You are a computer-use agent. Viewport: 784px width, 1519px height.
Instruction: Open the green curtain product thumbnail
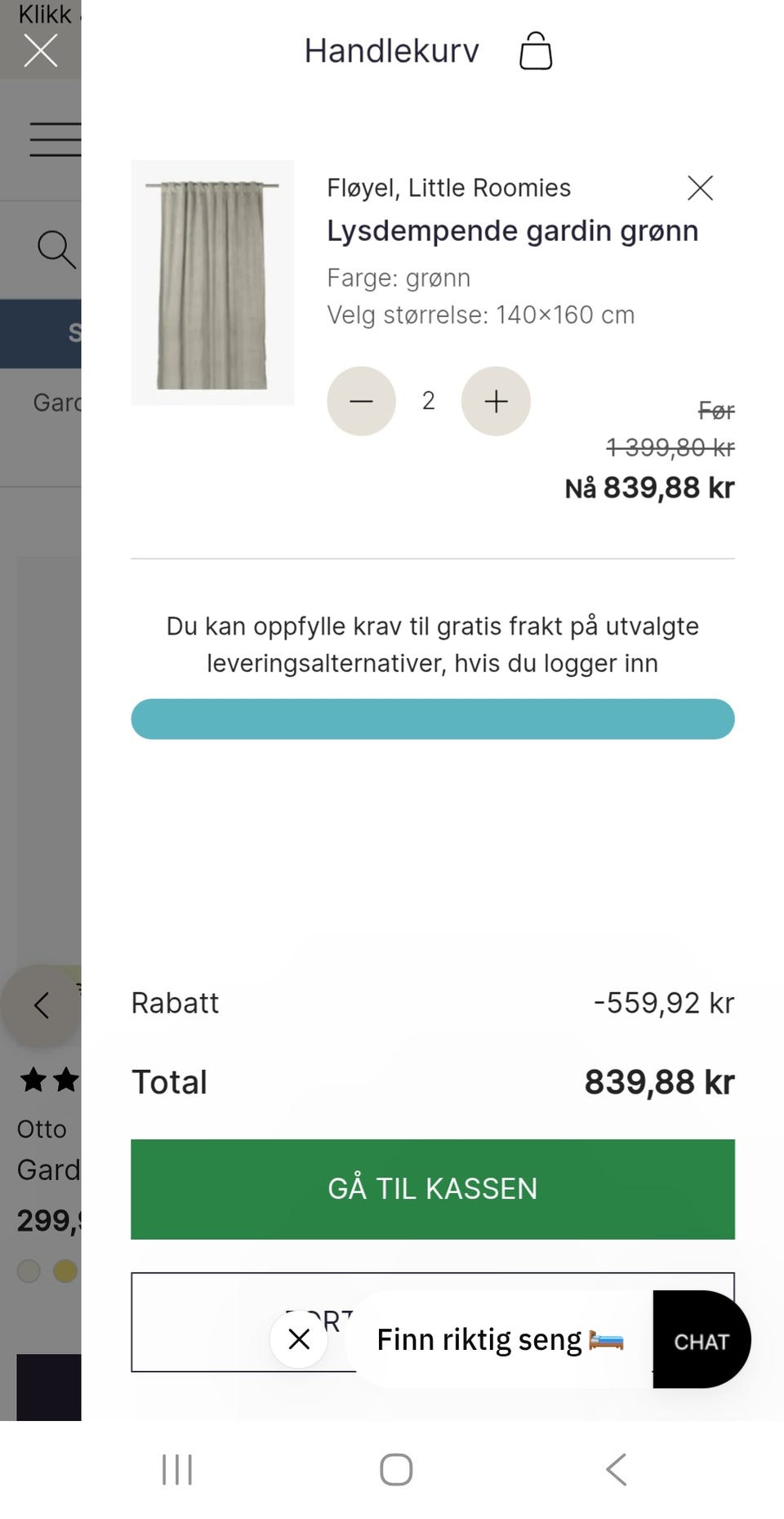(212, 283)
